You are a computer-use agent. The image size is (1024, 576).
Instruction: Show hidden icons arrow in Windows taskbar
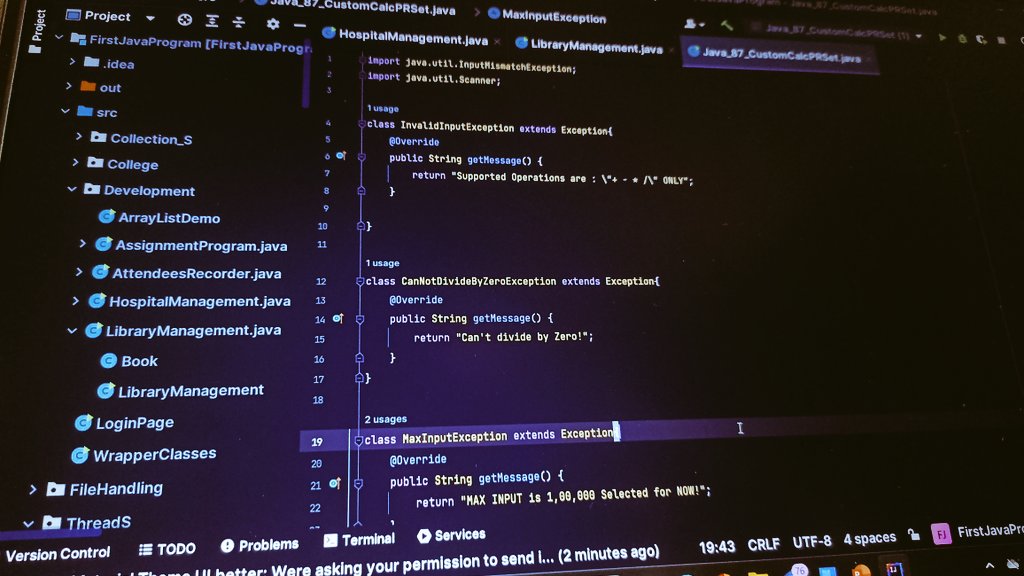tap(989, 566)
